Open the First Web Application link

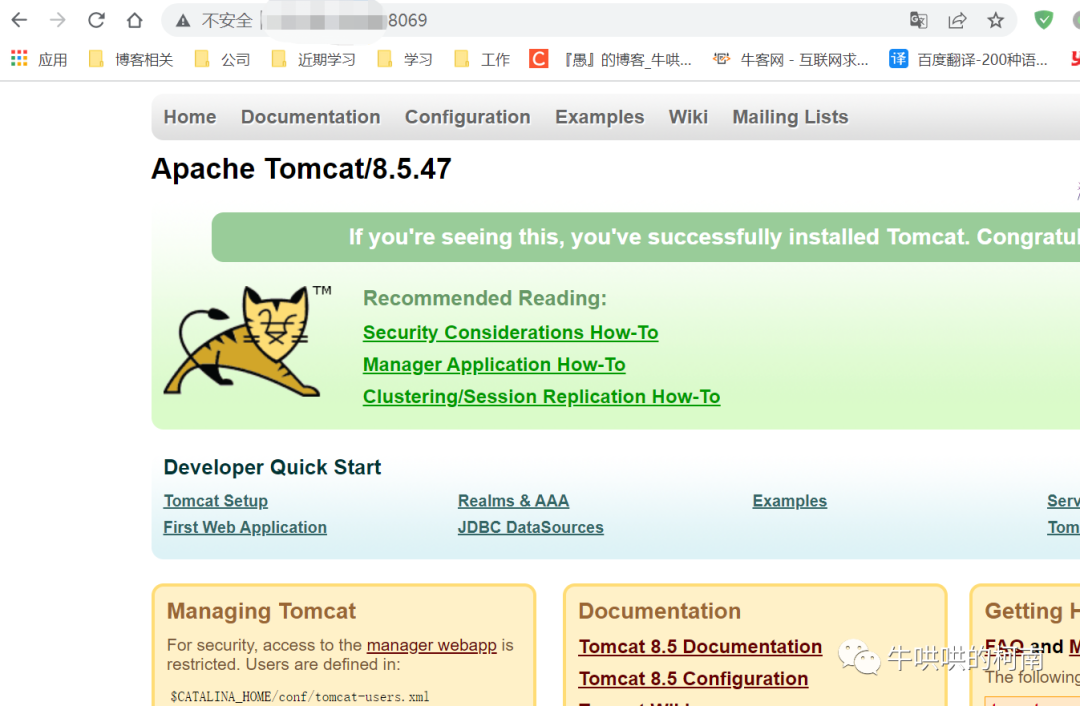(245, 527)
